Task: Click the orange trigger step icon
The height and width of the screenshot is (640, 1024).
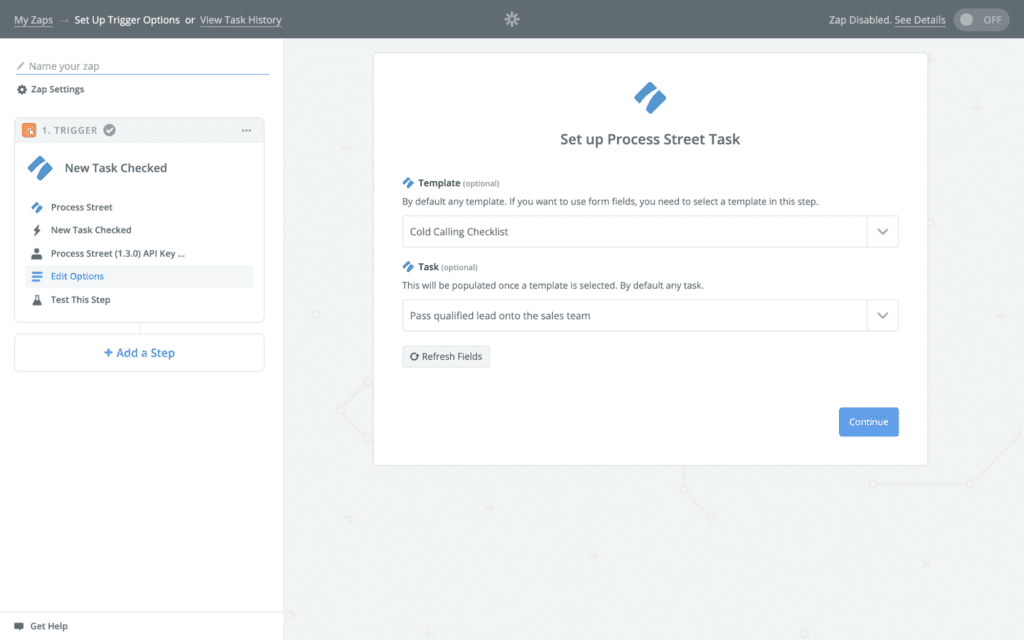Action: [29, 130]
